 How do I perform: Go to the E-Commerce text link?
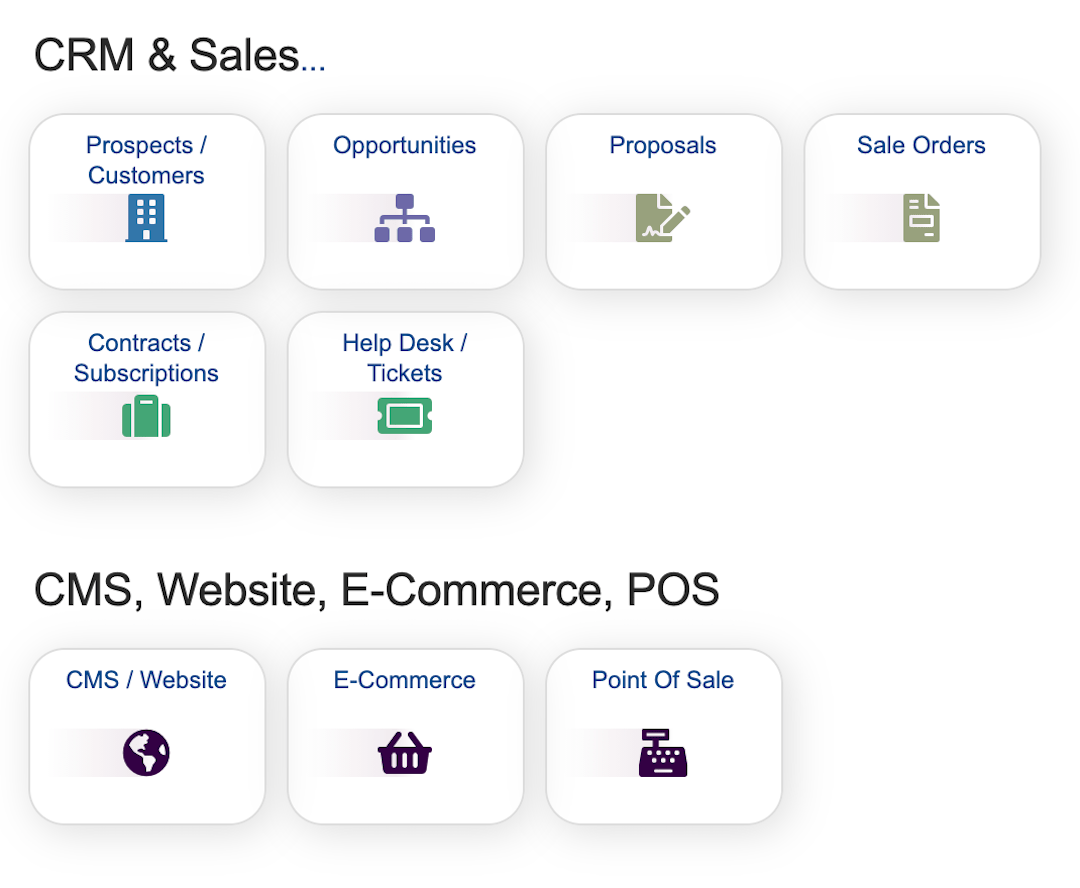[405, 680]
